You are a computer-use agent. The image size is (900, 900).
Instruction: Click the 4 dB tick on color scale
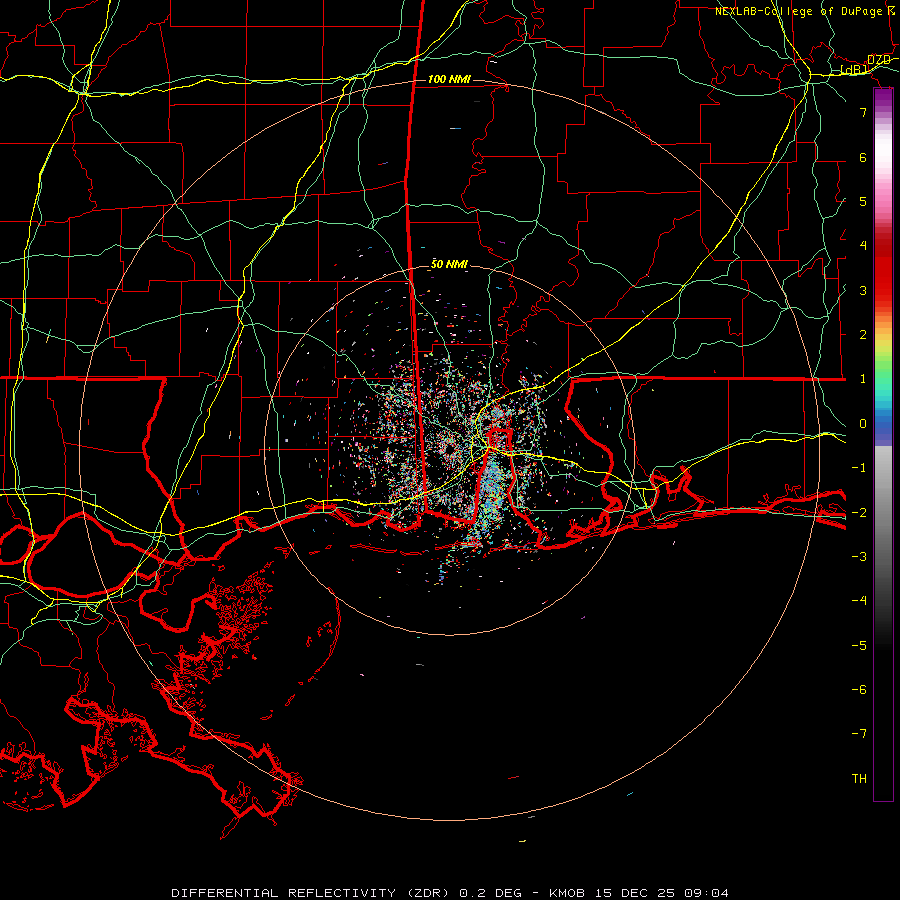pos(863,246)
